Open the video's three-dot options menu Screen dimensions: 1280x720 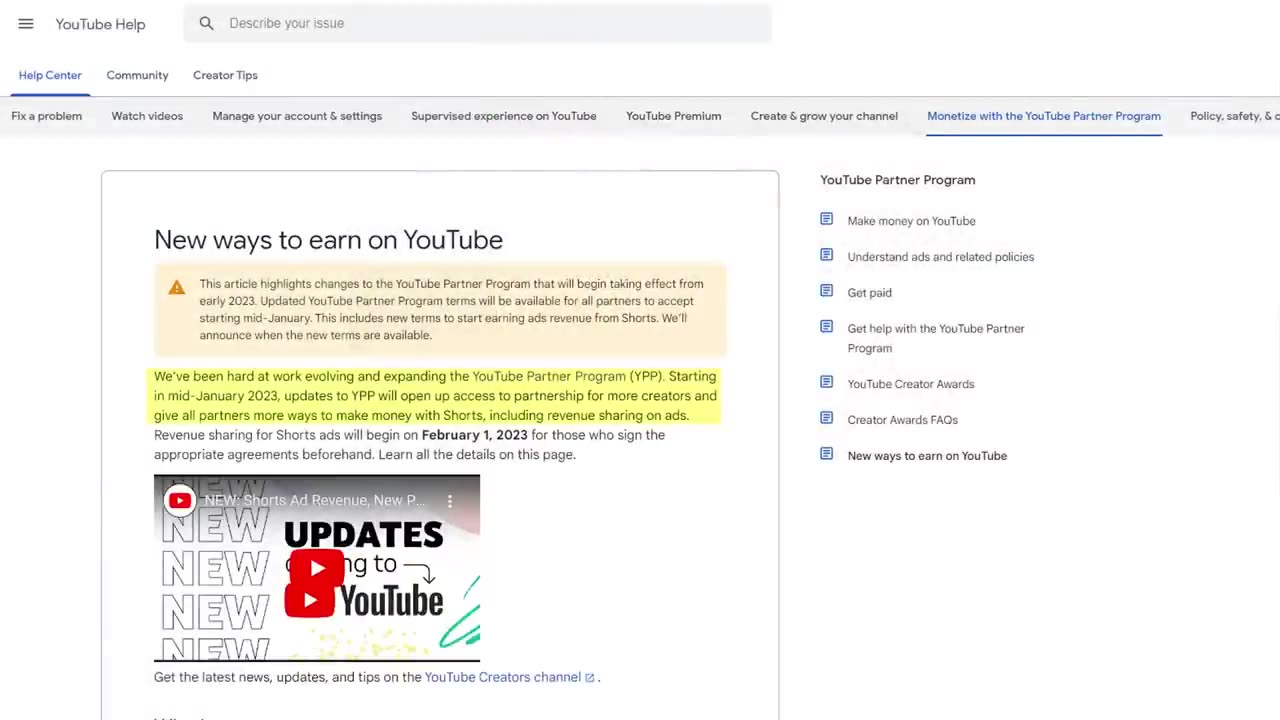450,501
